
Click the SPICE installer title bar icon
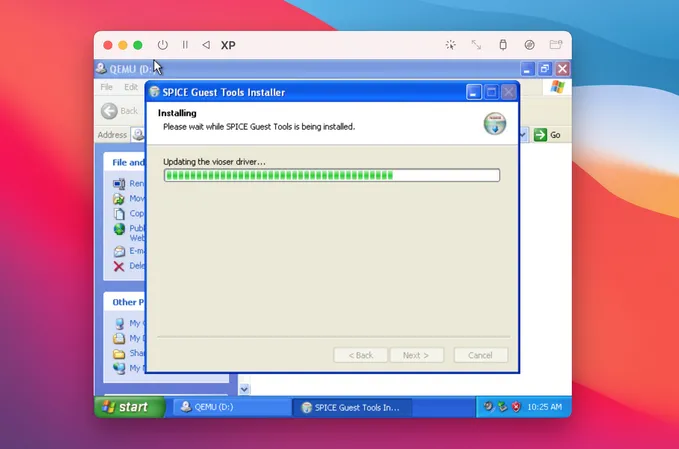(154, 91)
